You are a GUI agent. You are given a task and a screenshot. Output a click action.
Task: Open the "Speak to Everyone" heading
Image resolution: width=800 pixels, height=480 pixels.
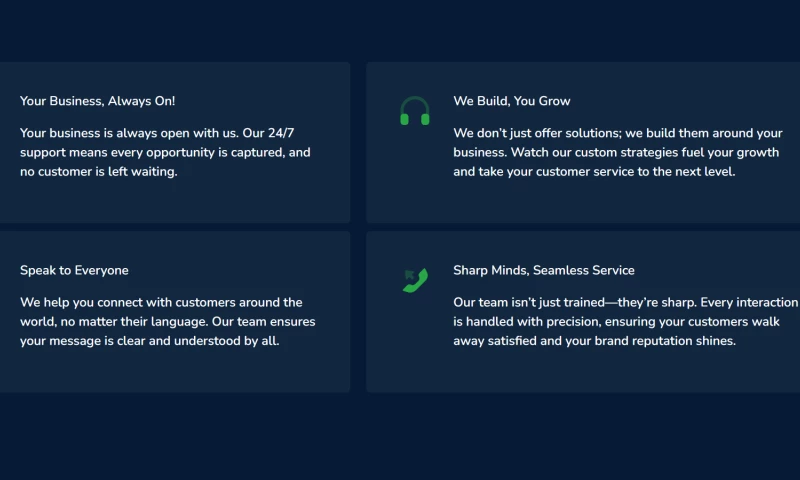74,270
